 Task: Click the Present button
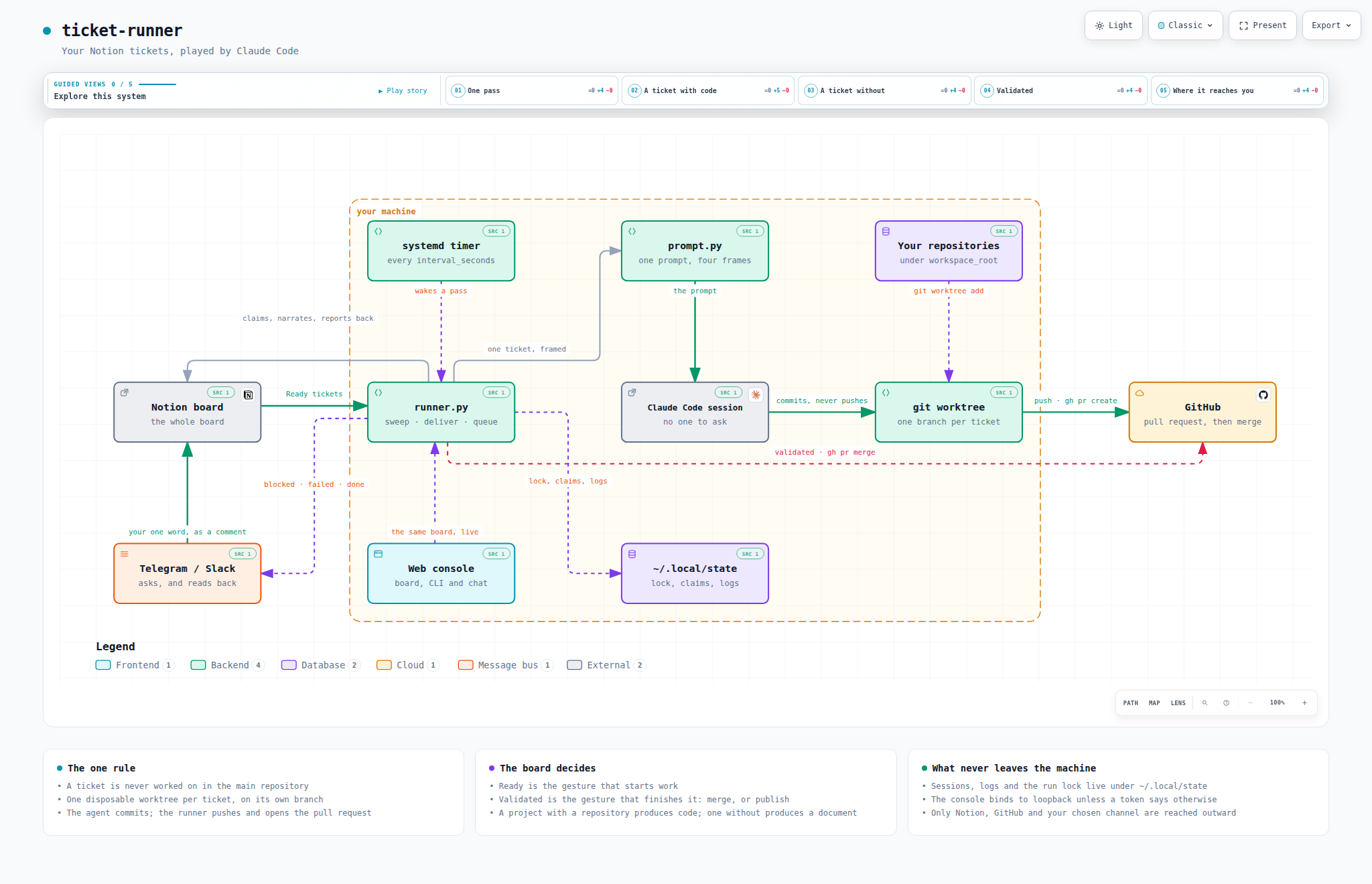pyautogui.click(x=1263, y=25)
